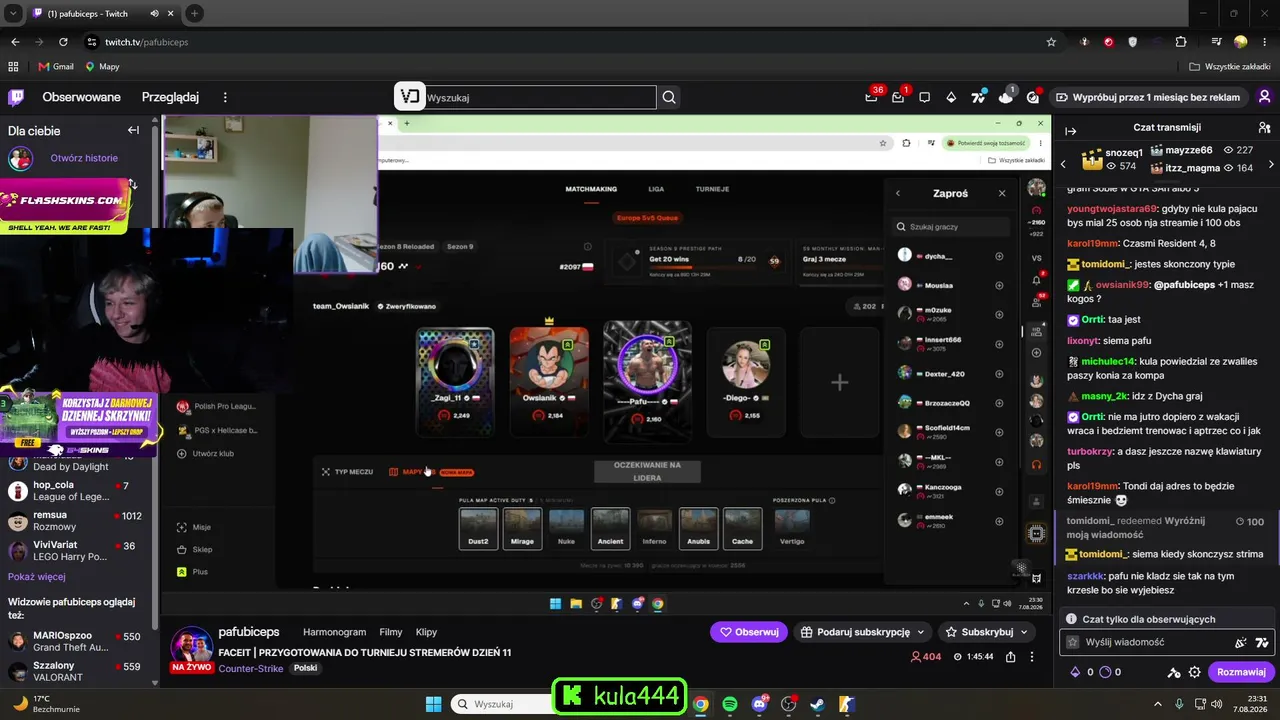The height and width of the screenshot is (720, 1280).
Task: Open Chrome from the Windows taskbar
Action: pos(701,704)
